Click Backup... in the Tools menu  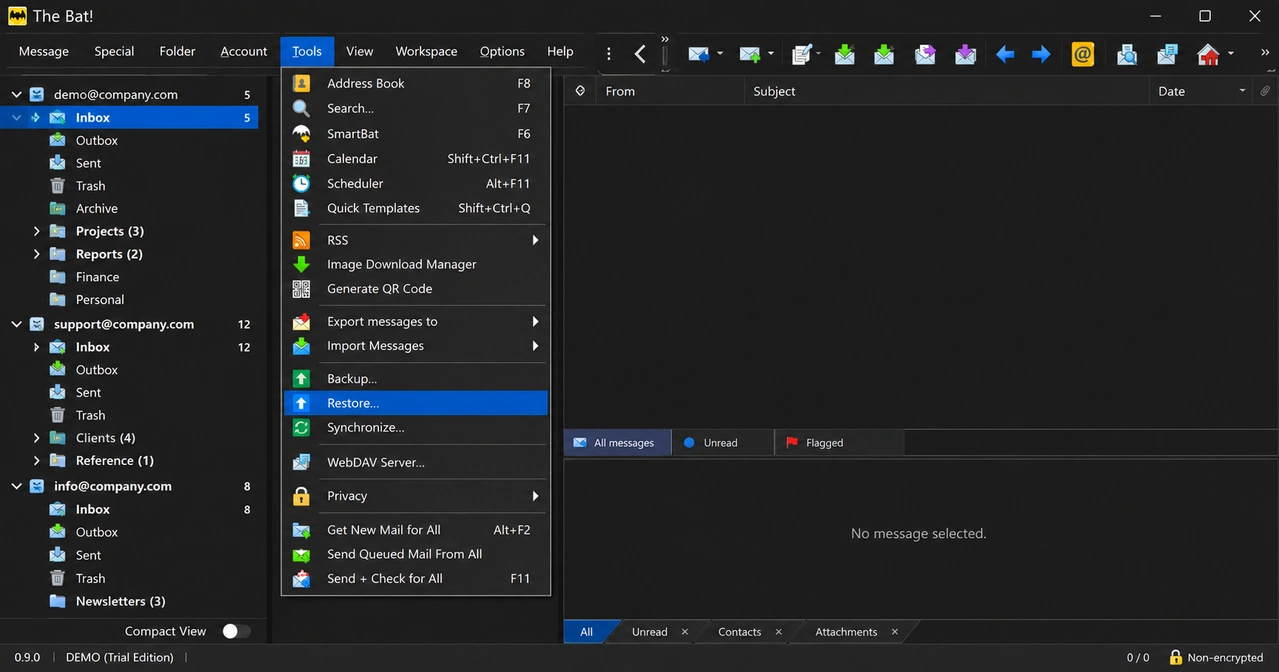coord(415,378)
